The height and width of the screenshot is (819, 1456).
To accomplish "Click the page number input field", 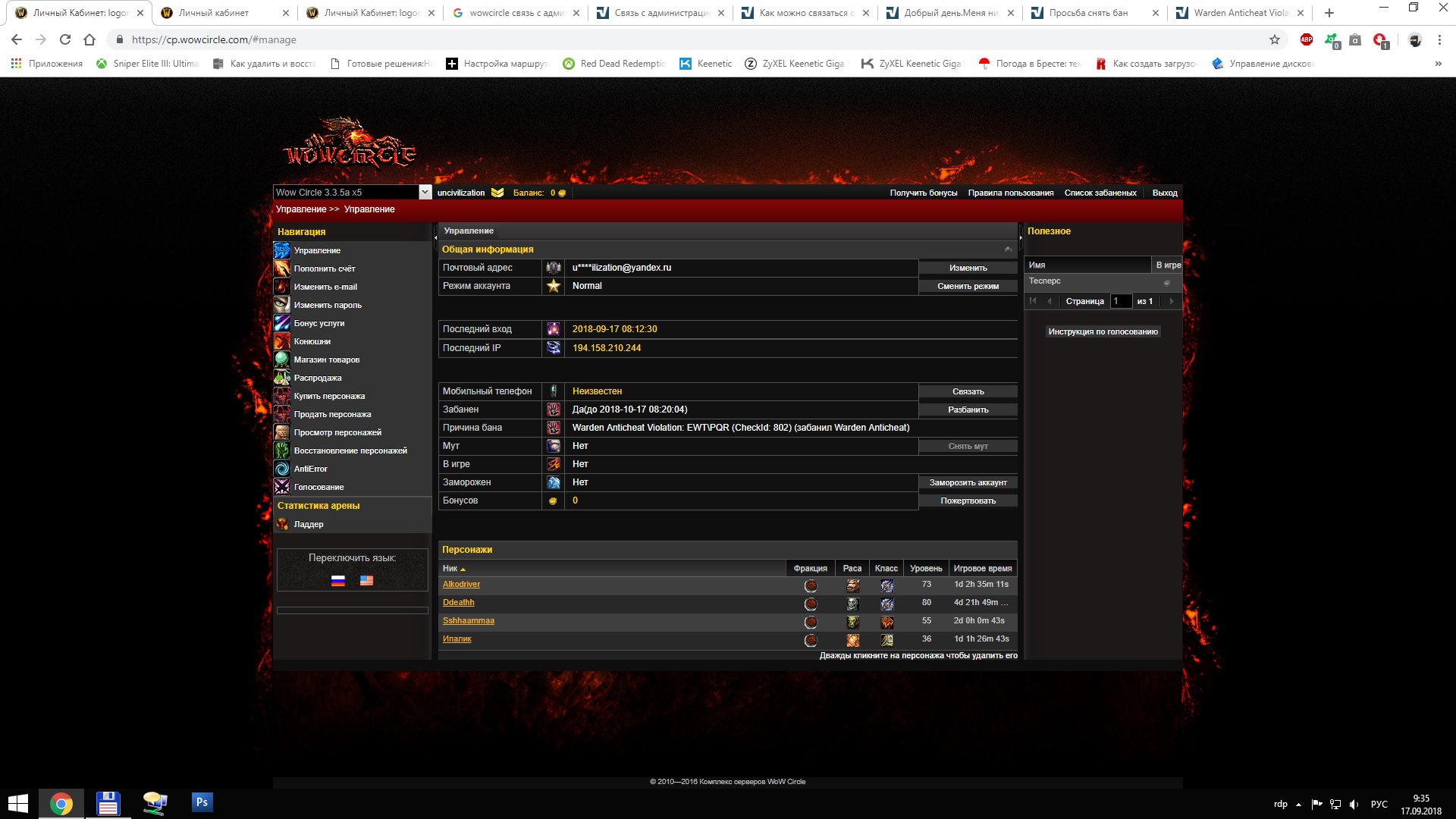I will 1120,301.
